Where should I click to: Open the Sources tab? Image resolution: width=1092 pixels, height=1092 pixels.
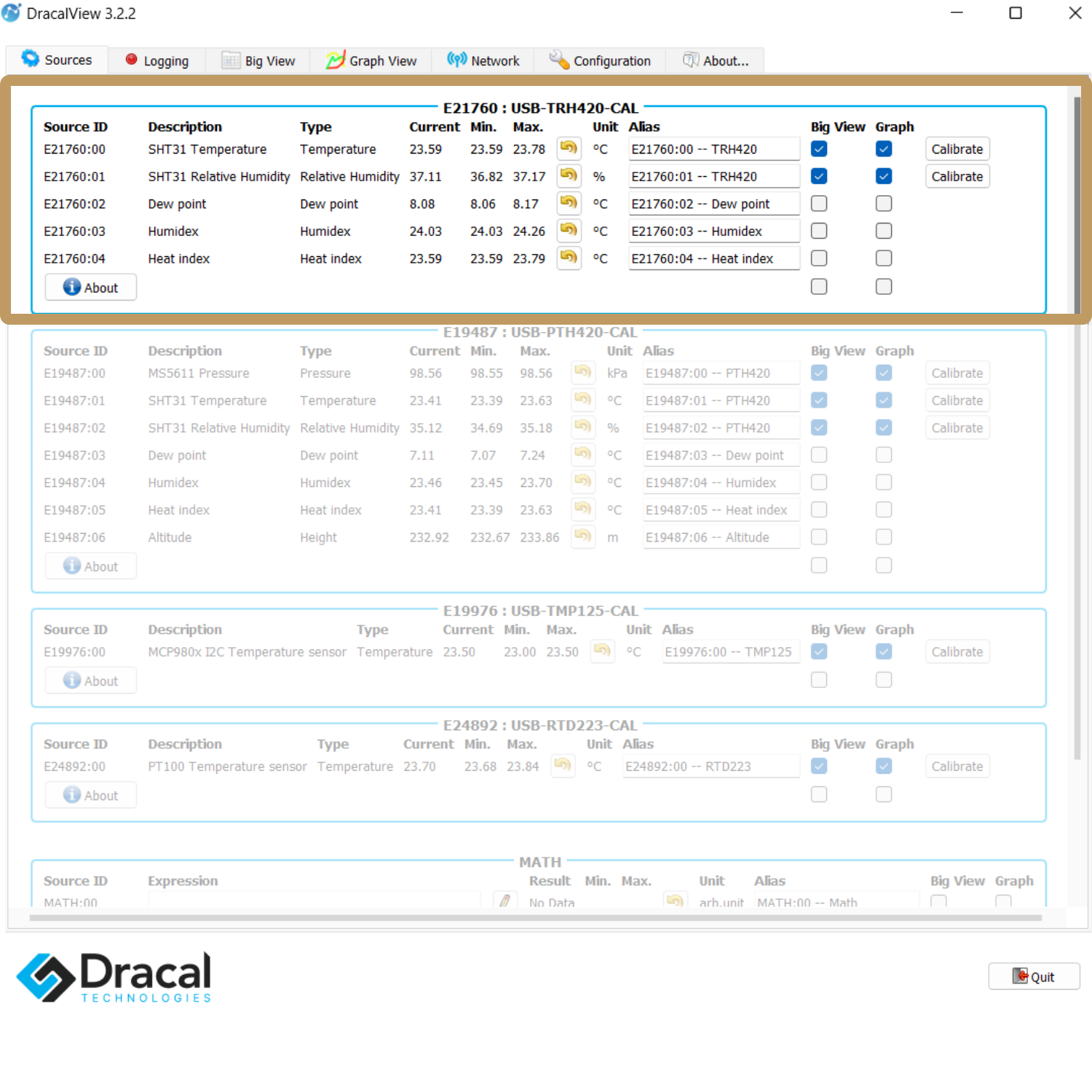57,60
